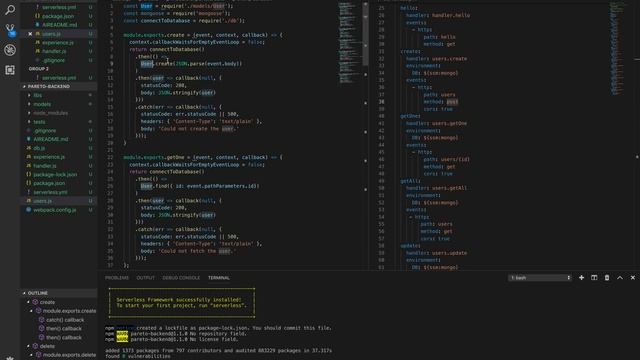The image size is (640, 360).
Task: Kill terminal using the trash icon
Action: (x=607, y=278)
